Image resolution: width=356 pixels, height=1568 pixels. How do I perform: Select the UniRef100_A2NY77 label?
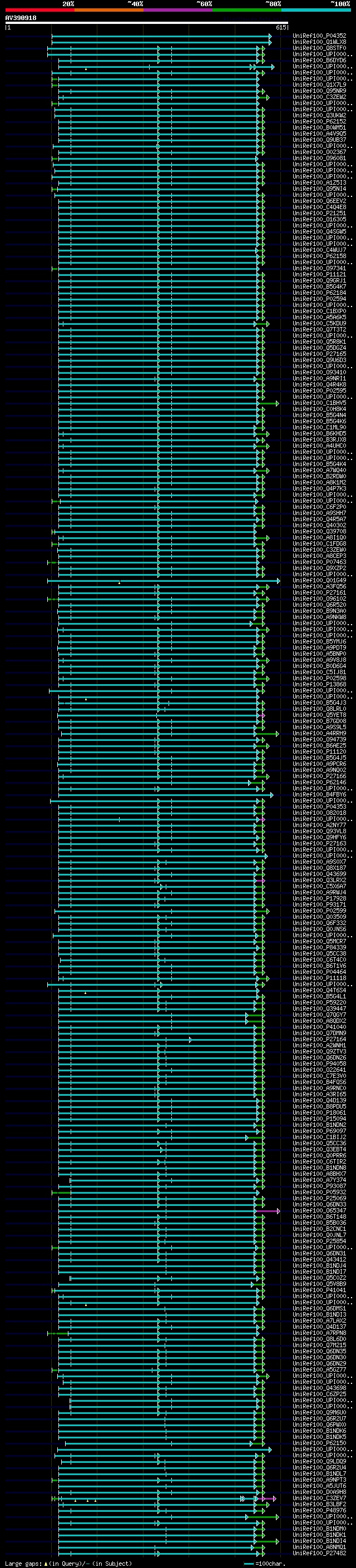click(319, 825)
